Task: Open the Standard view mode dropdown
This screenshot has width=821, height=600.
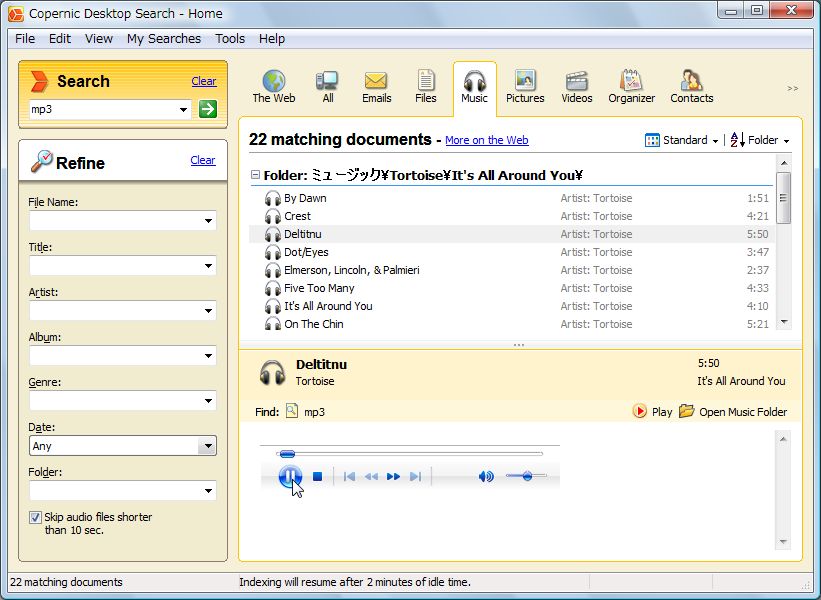Action: pos(682,140)
